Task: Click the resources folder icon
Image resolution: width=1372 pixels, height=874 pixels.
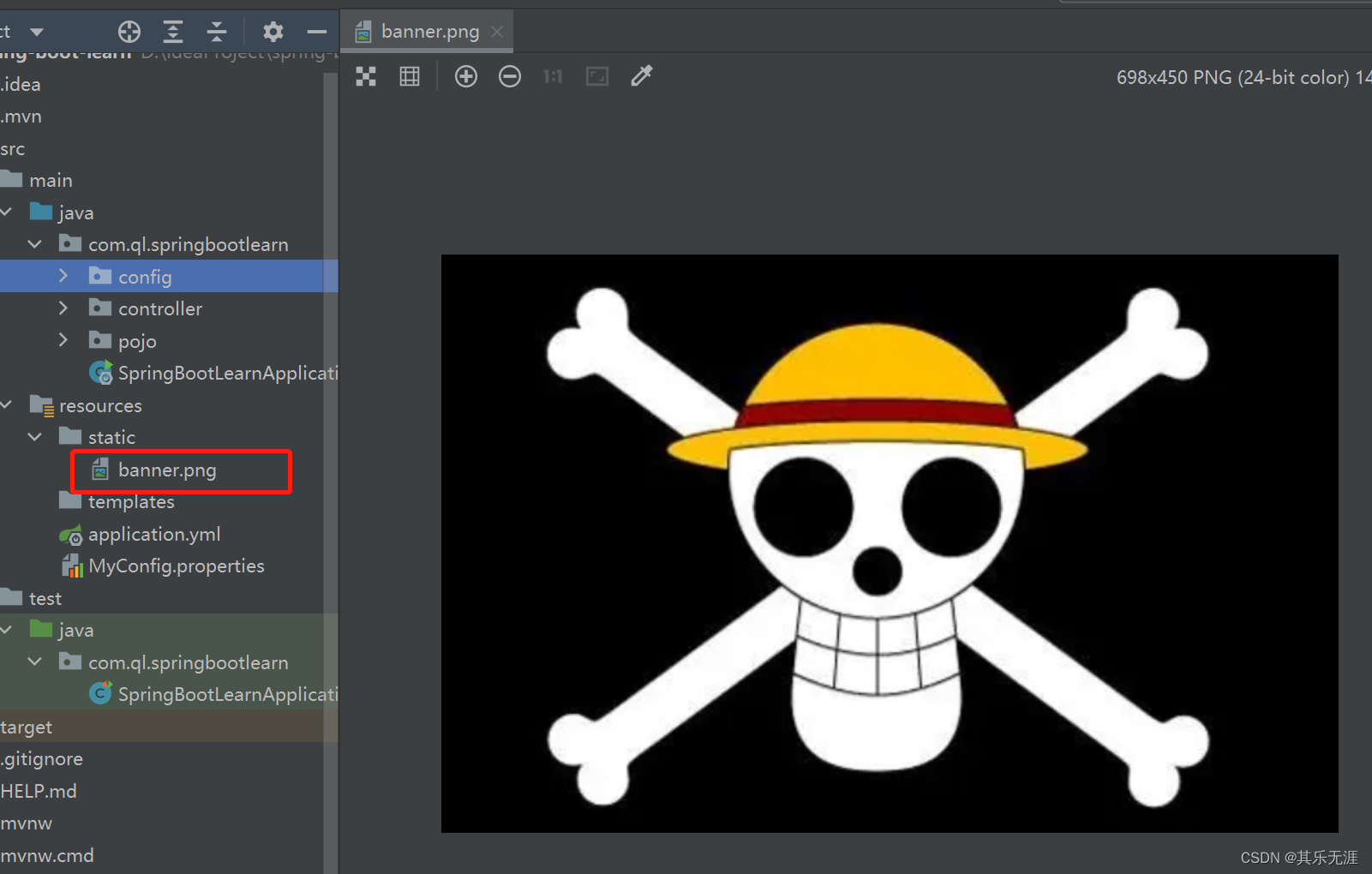Action: point(42,405)
